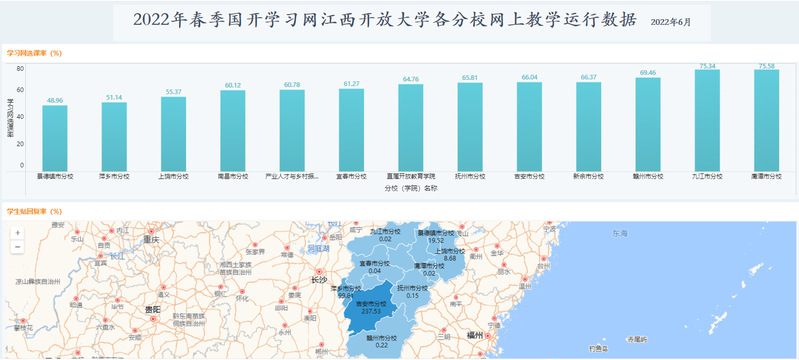Image resolution: width=799 pixels, height=360 pixels.
Task: Click the 遵义 city marker on the map
Action: pyautogui.click(x=163, y=287)
